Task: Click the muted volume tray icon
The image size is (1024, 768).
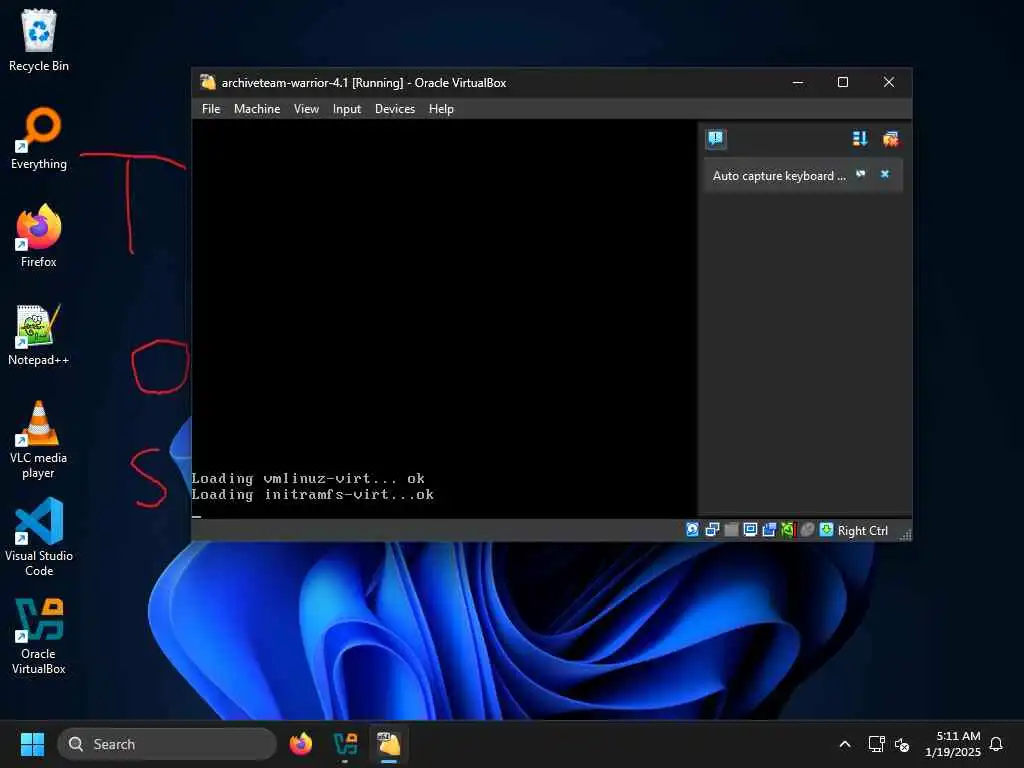Action: pos(902,744)
